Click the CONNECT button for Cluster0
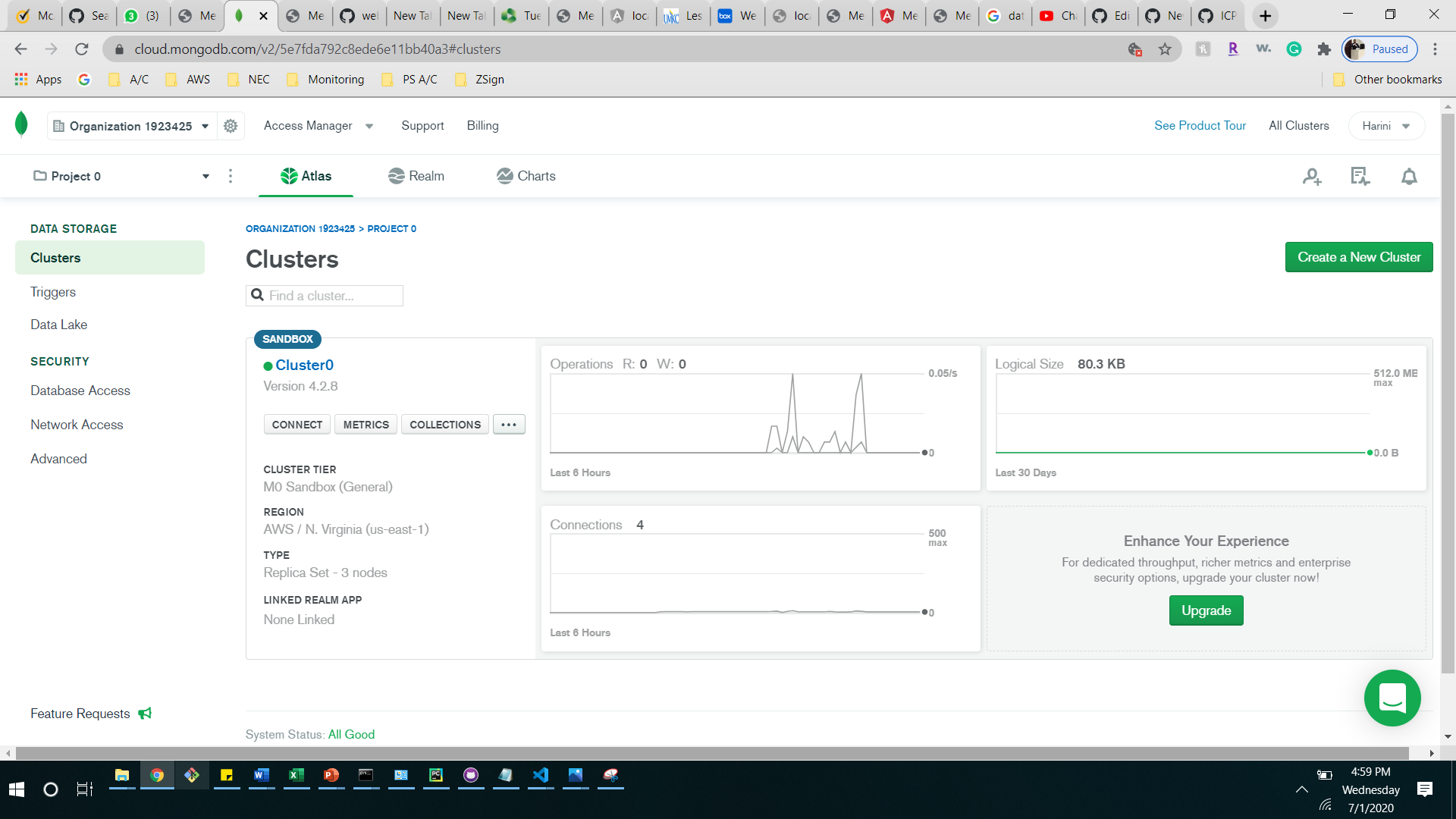Viewport: 1456px width, 819px height. 297,425
